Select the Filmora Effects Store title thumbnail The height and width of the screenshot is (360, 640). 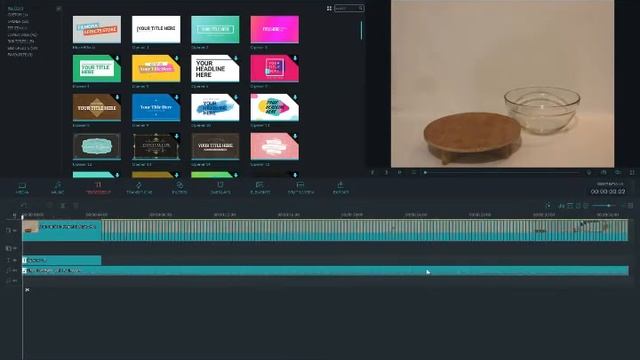(97, 29)
